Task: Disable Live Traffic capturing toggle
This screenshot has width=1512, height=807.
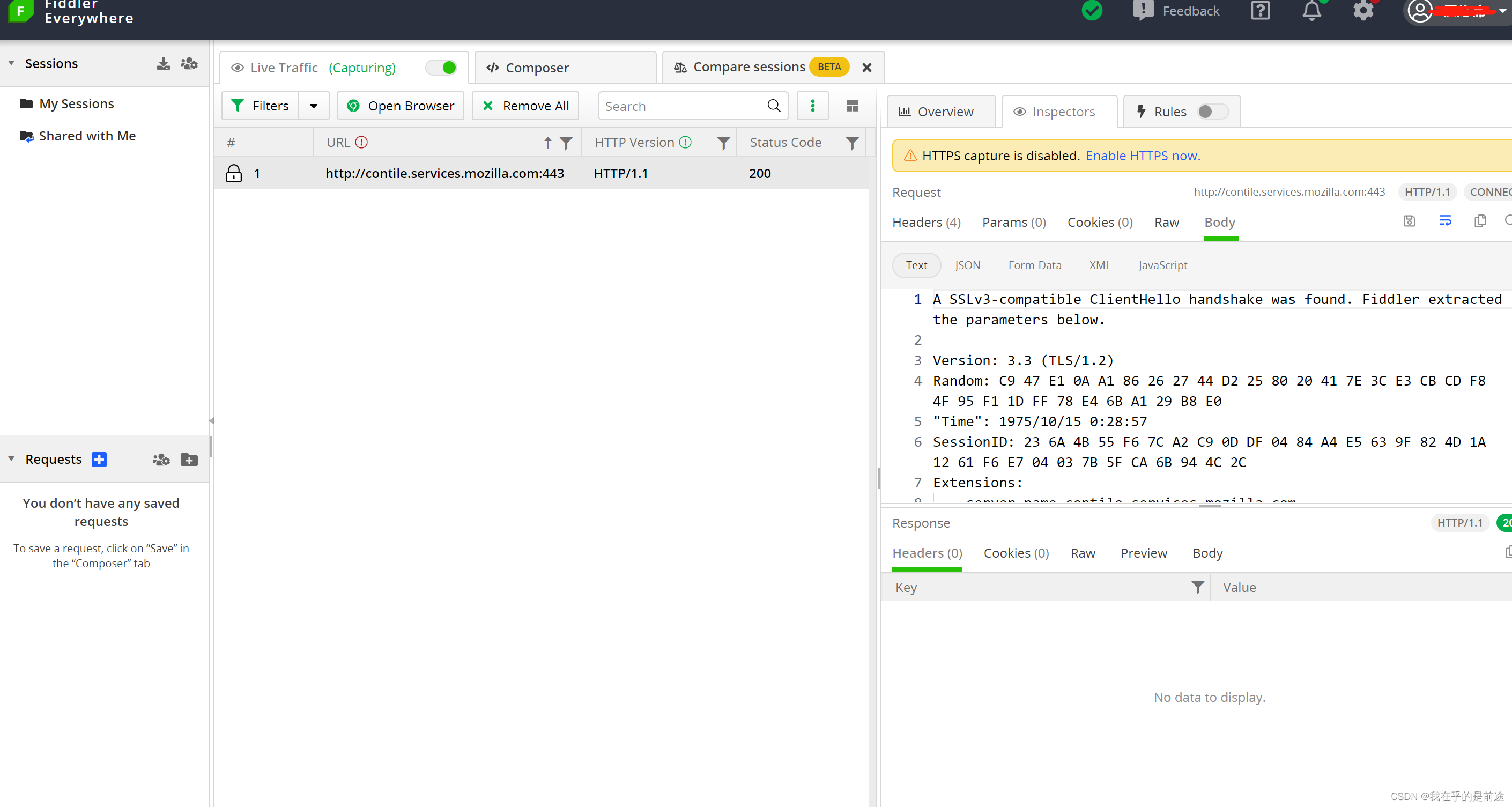Action: pyautogui.click(x=441, y=68)
